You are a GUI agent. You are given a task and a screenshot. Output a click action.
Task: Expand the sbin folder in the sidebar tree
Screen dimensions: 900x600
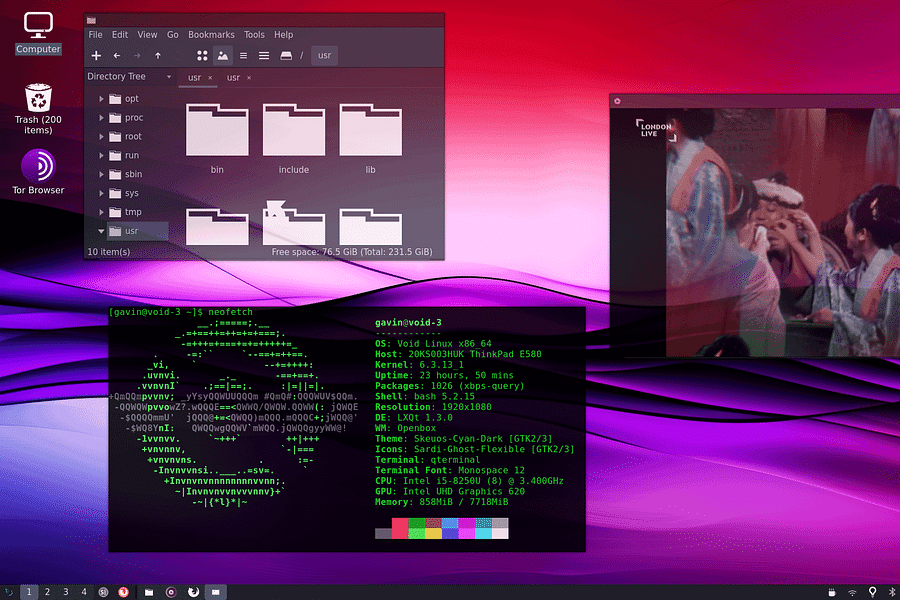100,175
